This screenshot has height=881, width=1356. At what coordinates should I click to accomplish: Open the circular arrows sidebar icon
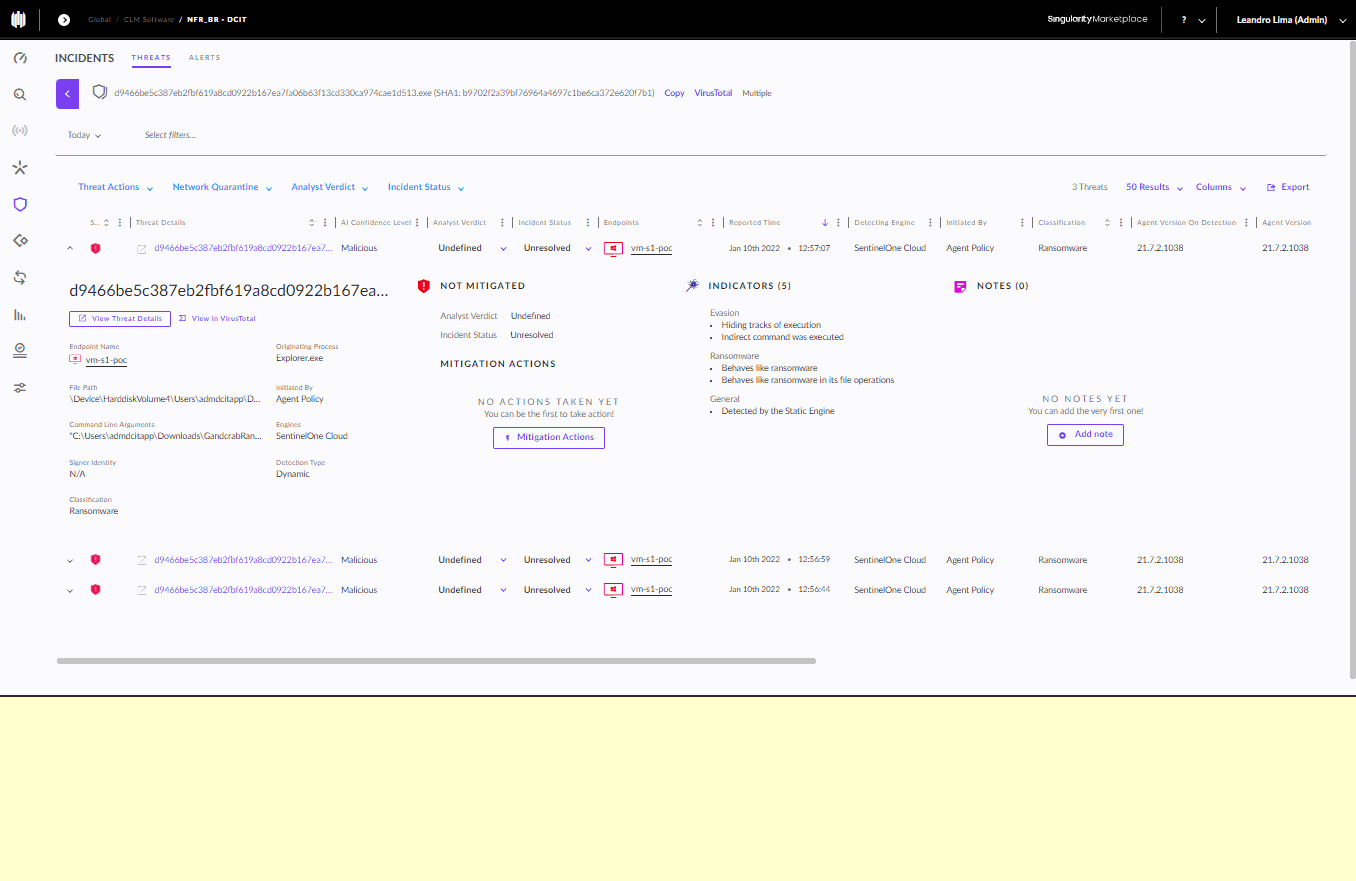click(x=20, y=277)
